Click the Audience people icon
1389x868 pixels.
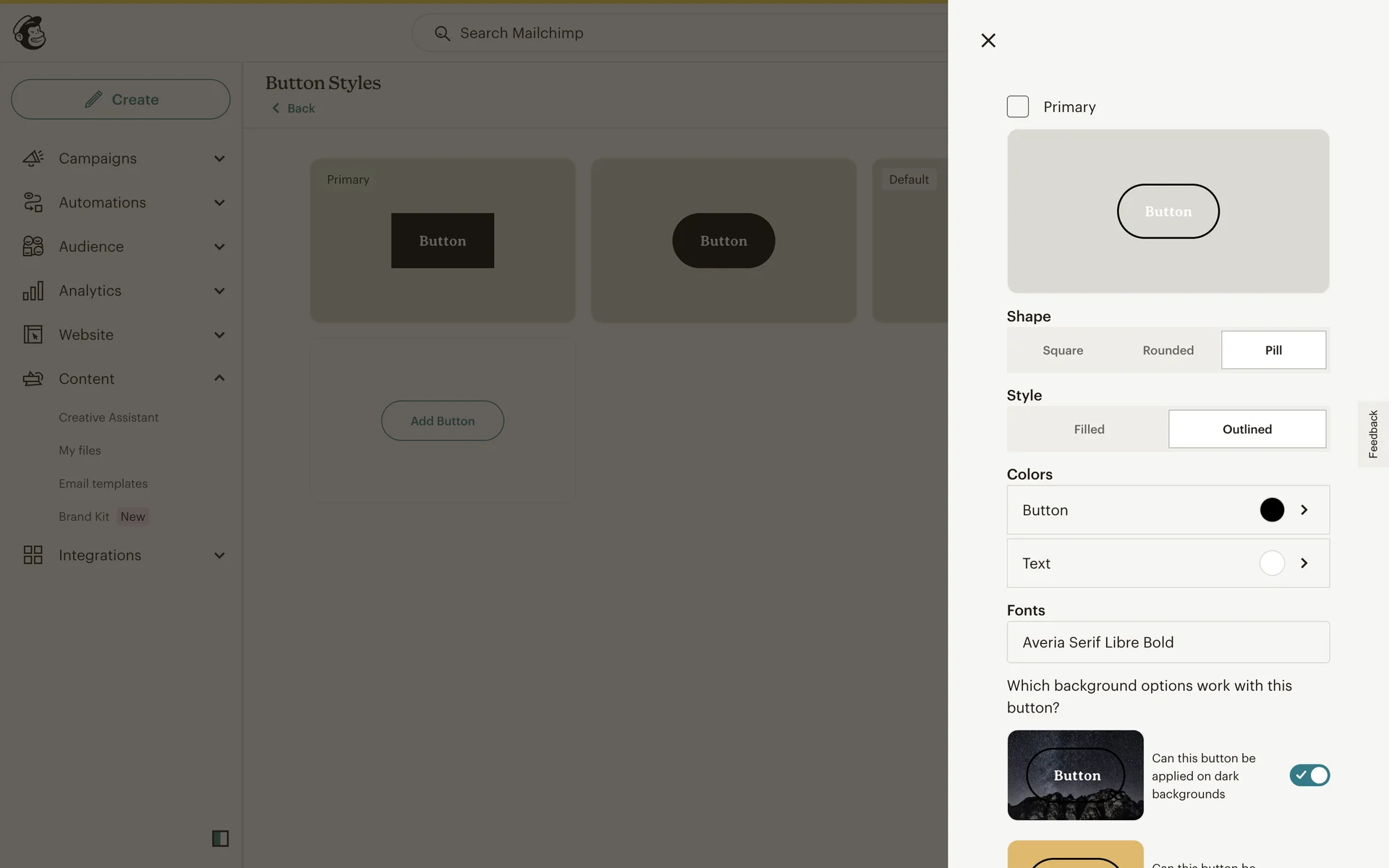tap(33, 247)
